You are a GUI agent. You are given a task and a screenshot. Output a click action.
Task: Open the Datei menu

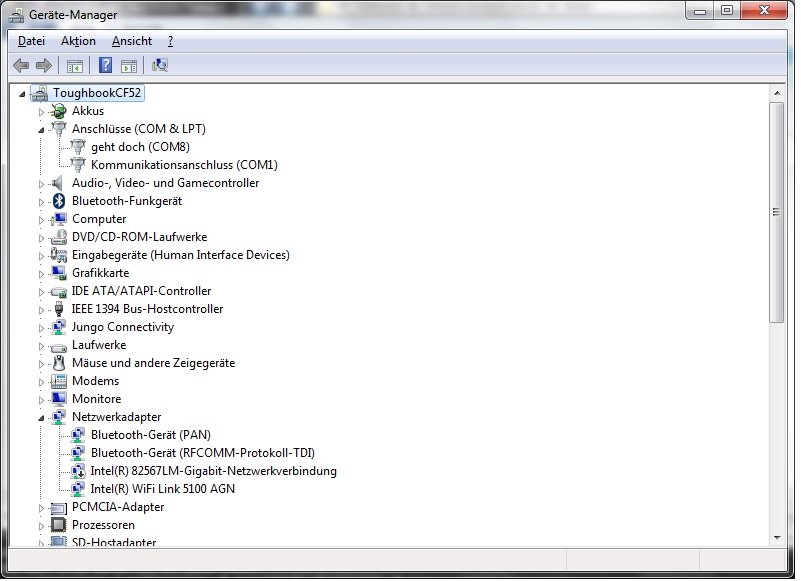click(31, 41)
